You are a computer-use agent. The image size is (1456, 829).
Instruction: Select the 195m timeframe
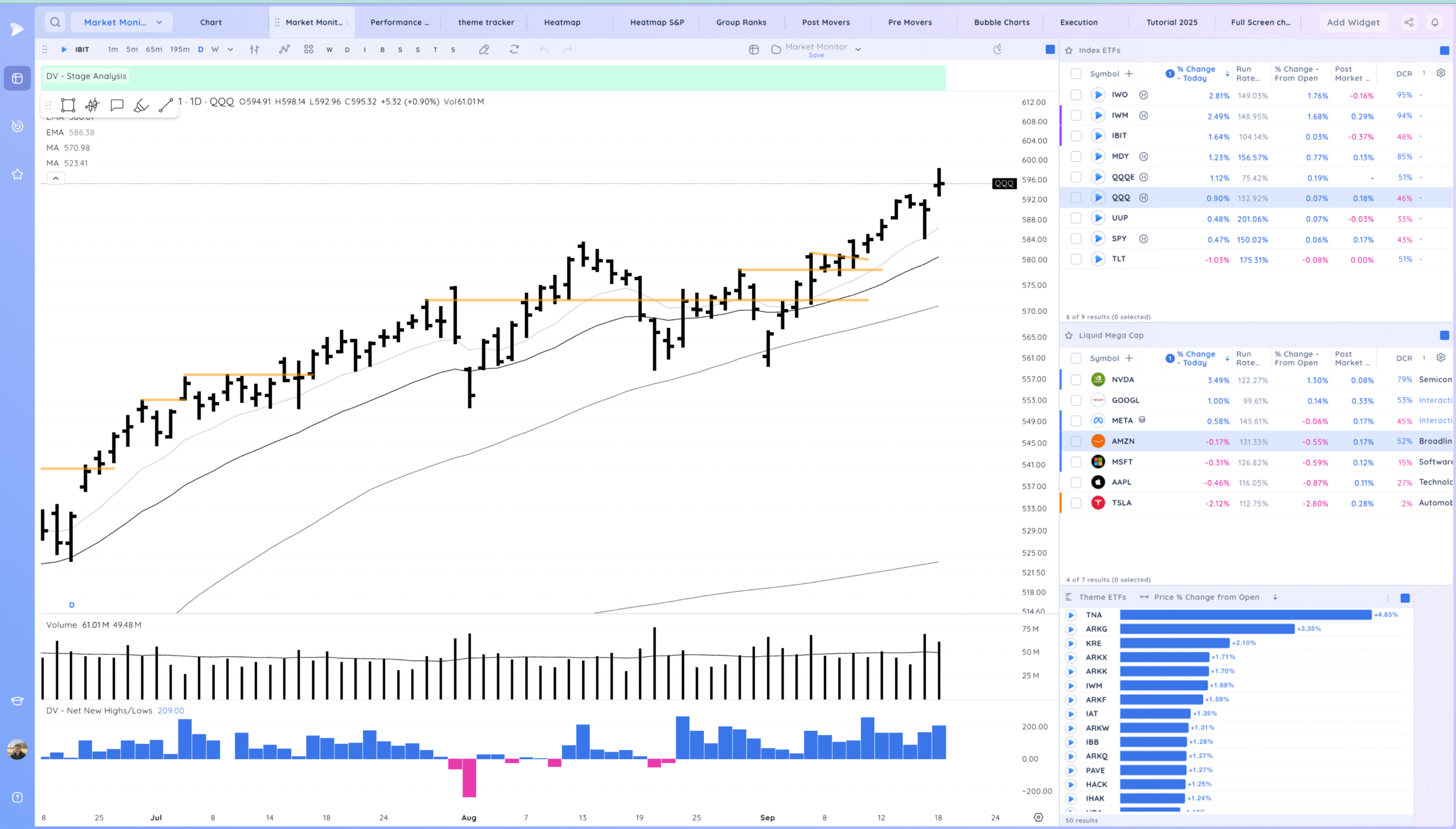[180, 49]
